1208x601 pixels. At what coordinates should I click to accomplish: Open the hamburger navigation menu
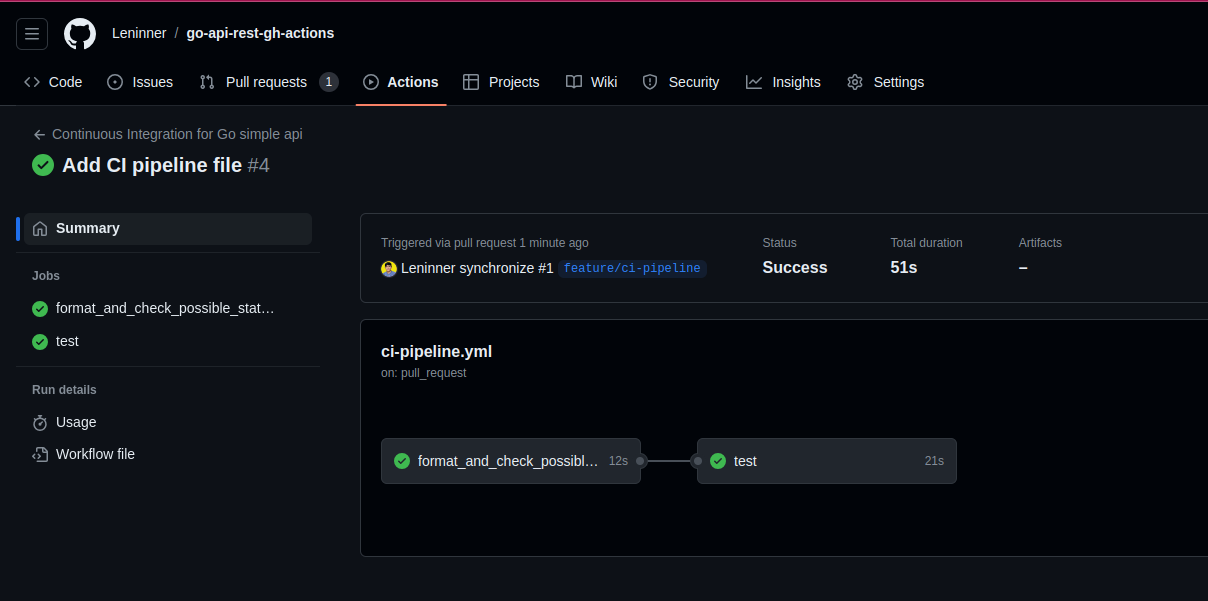[x=32, y=34]
